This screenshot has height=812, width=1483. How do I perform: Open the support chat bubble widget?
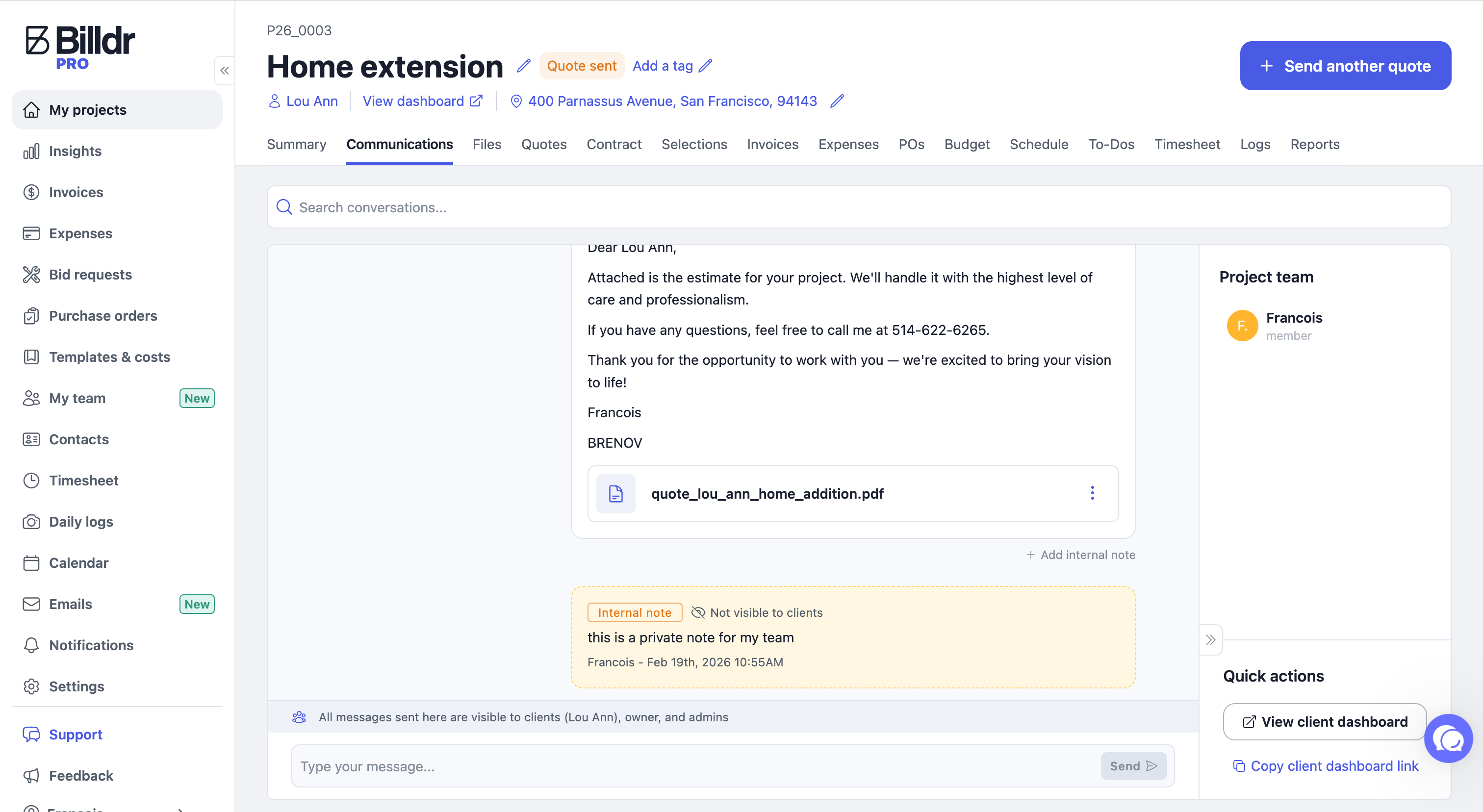click(x=1448, y=739)
